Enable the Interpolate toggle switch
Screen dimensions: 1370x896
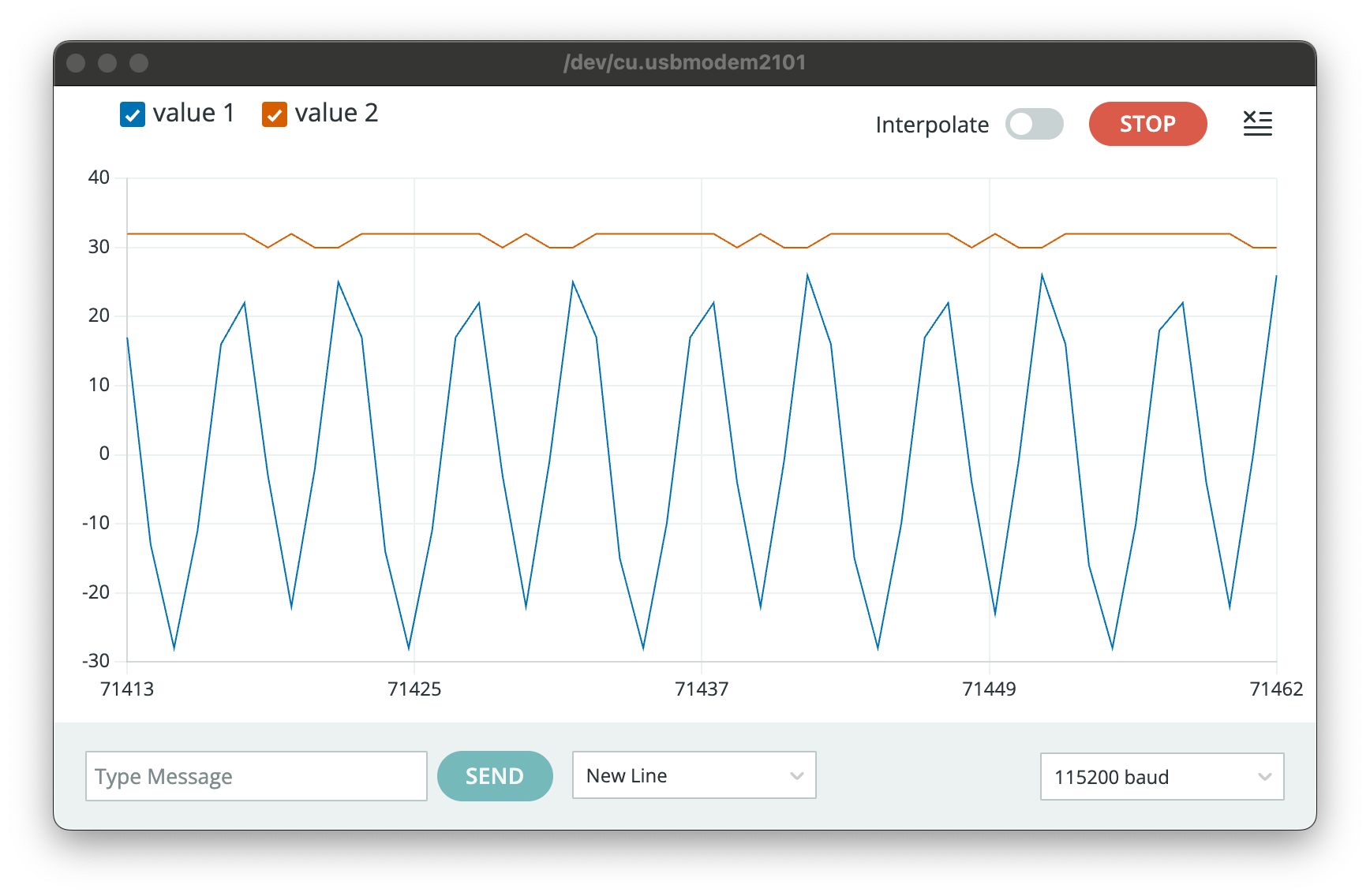coord(1034,124)
